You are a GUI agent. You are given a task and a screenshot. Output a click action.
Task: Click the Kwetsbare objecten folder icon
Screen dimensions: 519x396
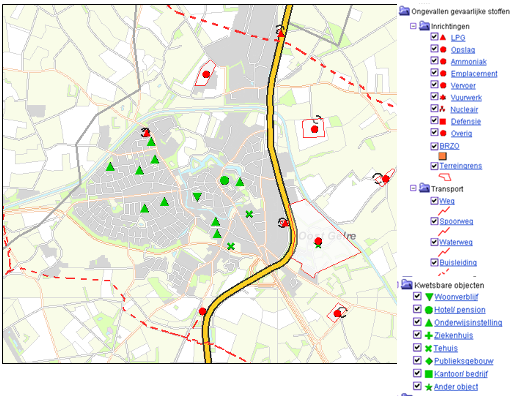pos(407,284)
